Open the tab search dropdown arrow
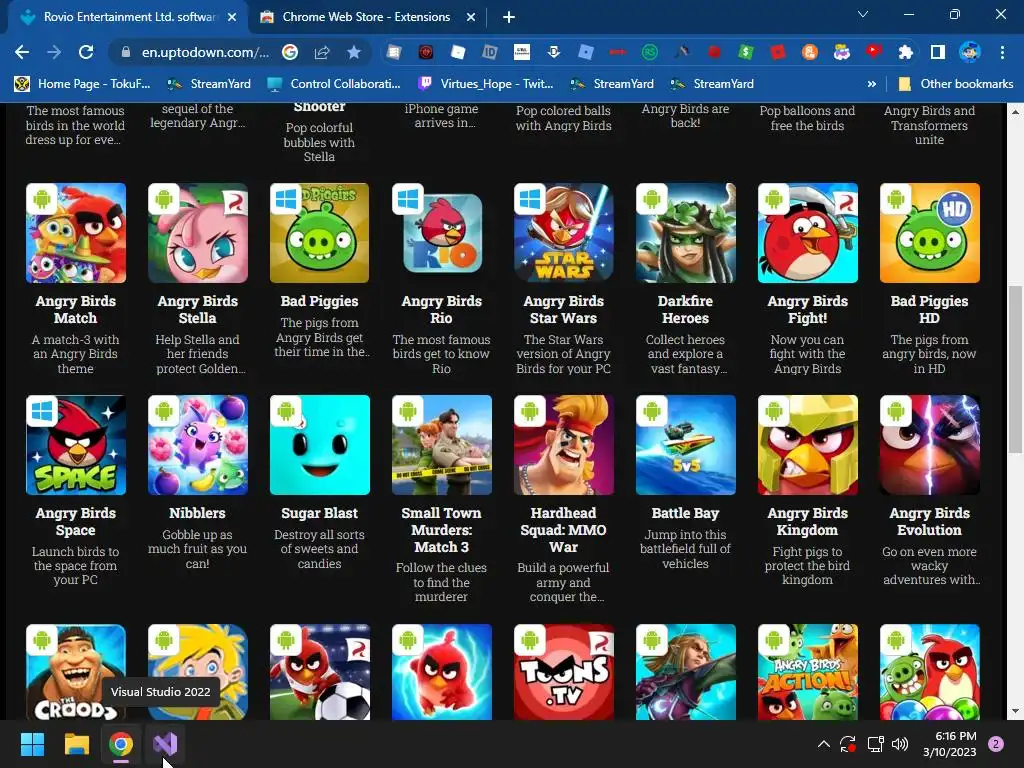 863,14
